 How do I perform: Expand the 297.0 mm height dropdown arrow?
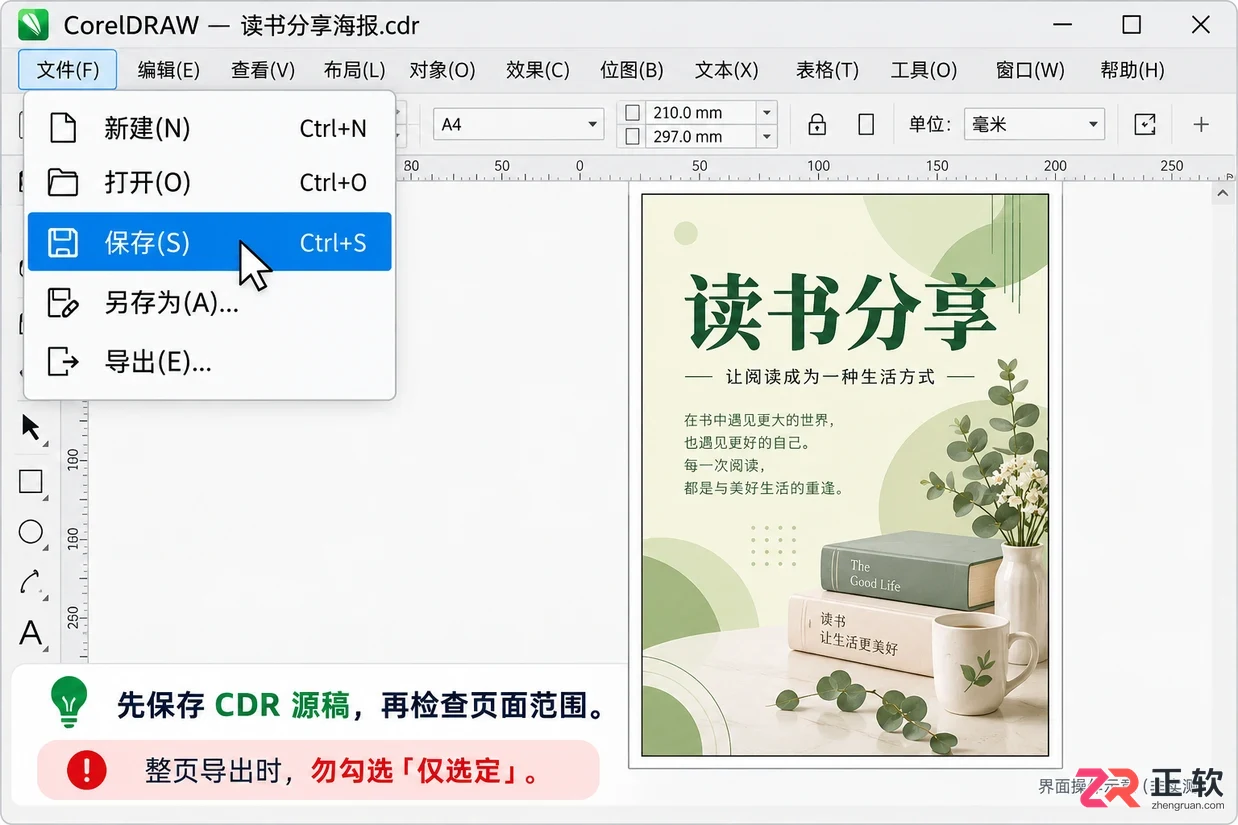point(767,137)
